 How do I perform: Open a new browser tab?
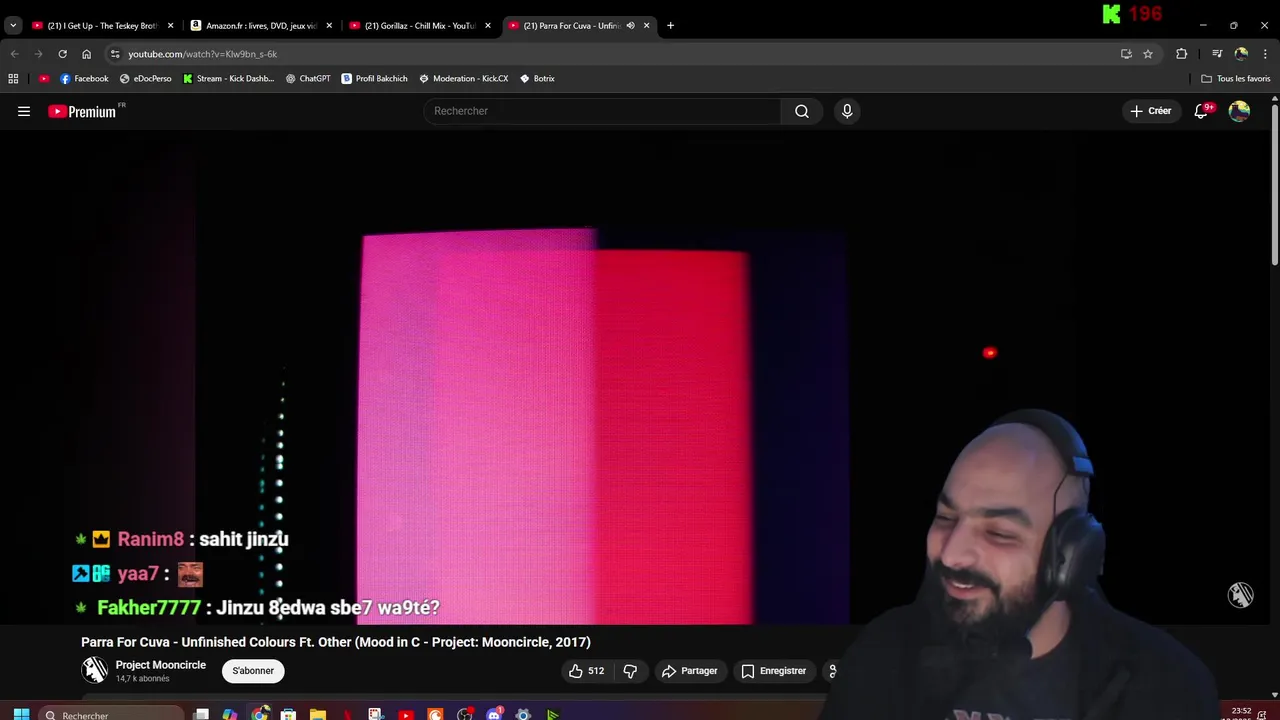(670, 25)
